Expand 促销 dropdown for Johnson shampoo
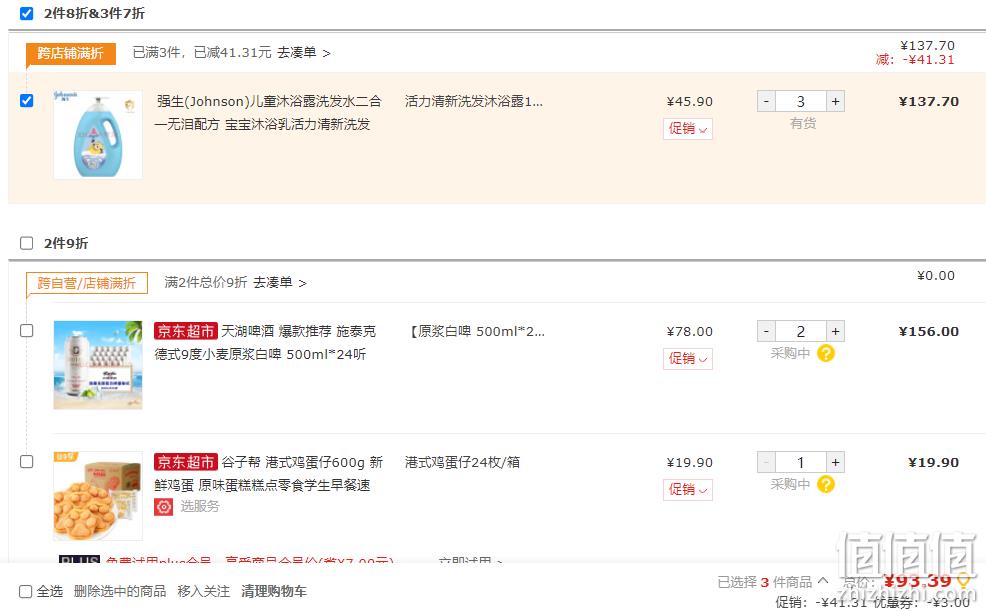This screenshot has height=611, width=986. [x=687, y=129]
